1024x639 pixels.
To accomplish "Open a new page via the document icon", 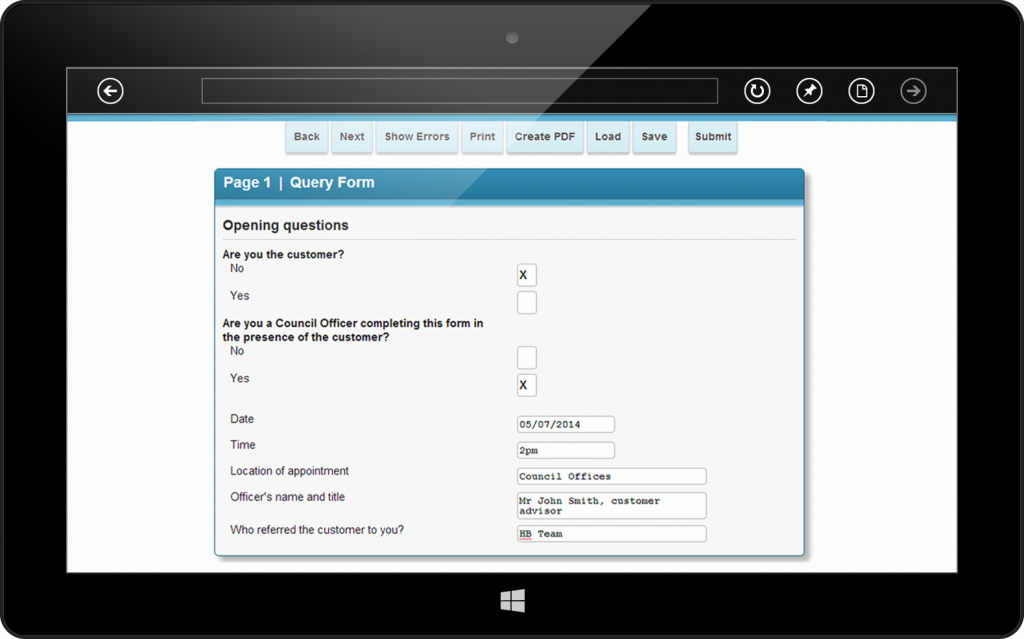I will pyautogui.click(x=861, y=91).
